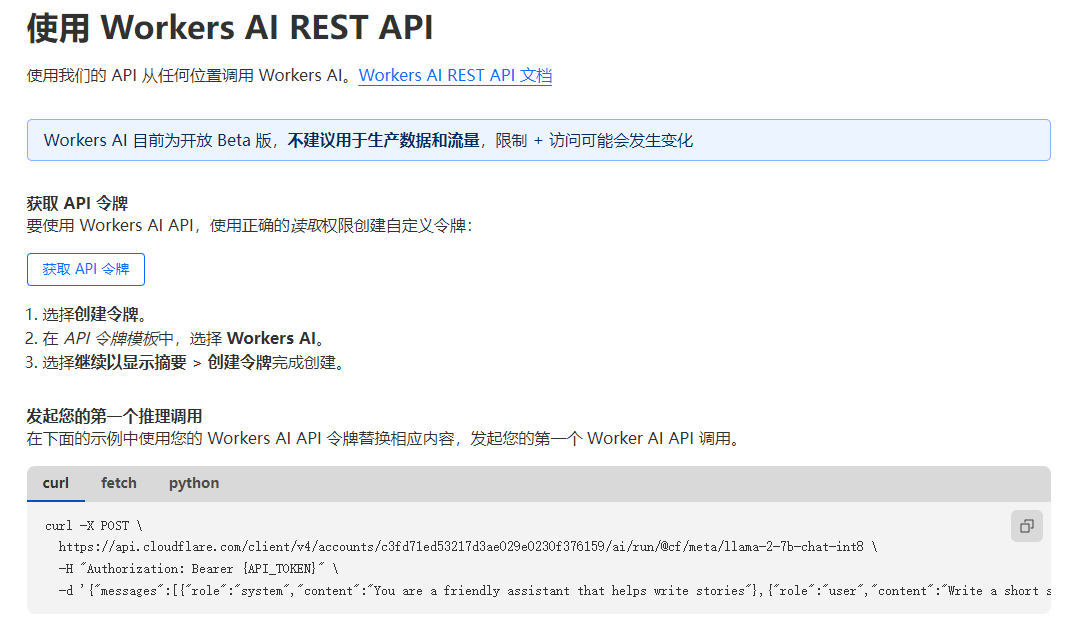
Task: Click the 发起您的第一个推理调用 heading
Action: pyautogui.click(x=114, y=416)
